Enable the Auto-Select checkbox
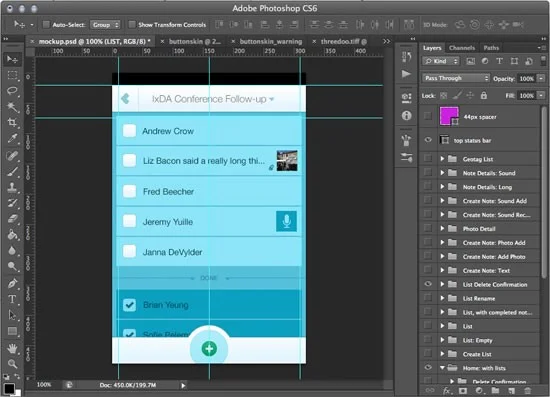550x397 pixels. pos(46,25)
